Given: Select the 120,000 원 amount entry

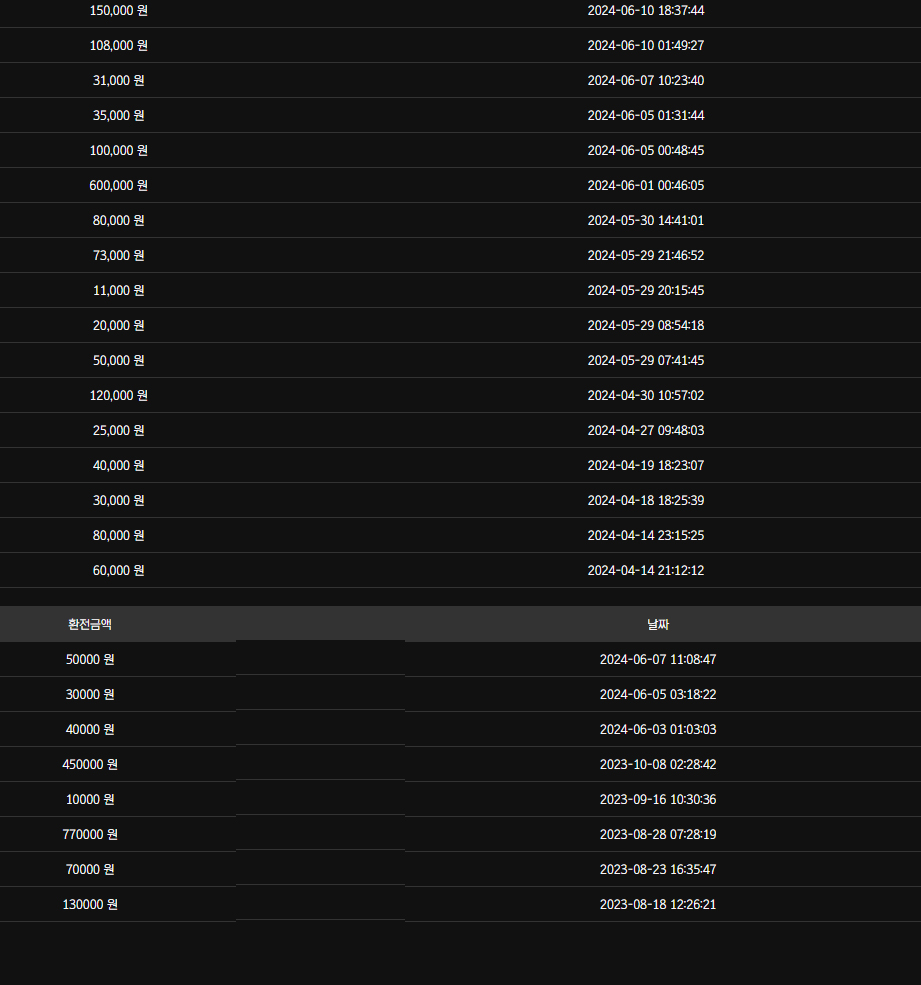Looking at the screenshot, I should pos(118,395).
